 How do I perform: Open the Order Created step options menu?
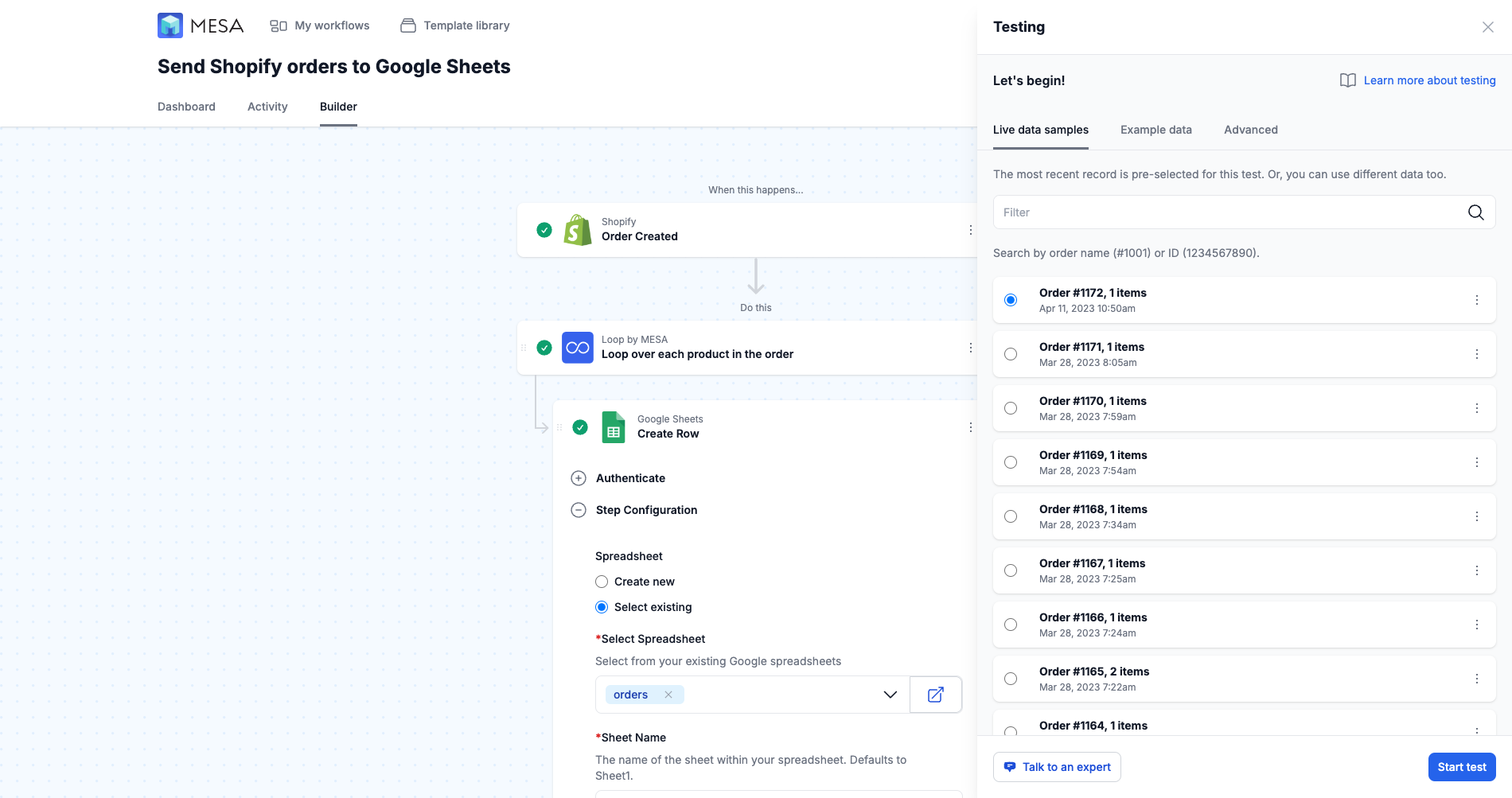coord(970,230)
